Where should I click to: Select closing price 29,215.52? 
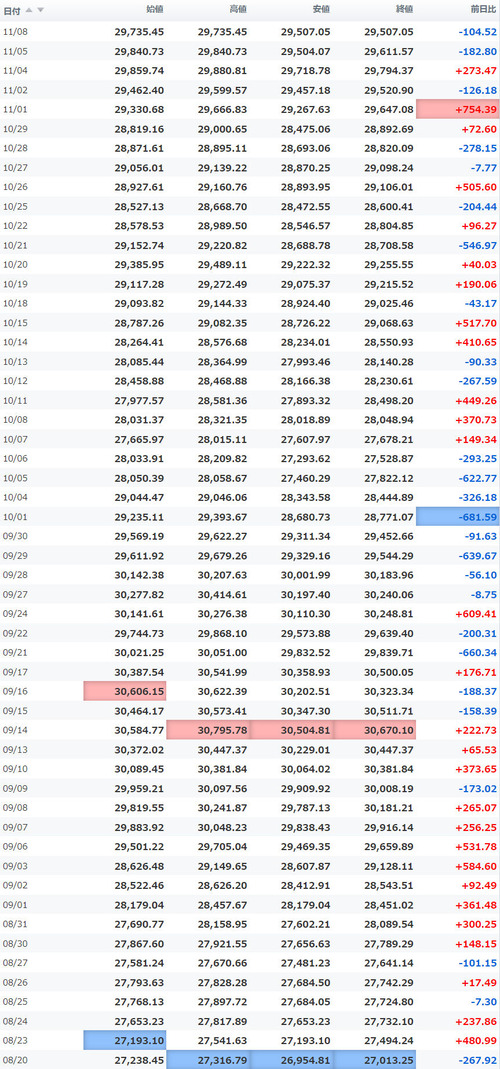click(389, 284)
